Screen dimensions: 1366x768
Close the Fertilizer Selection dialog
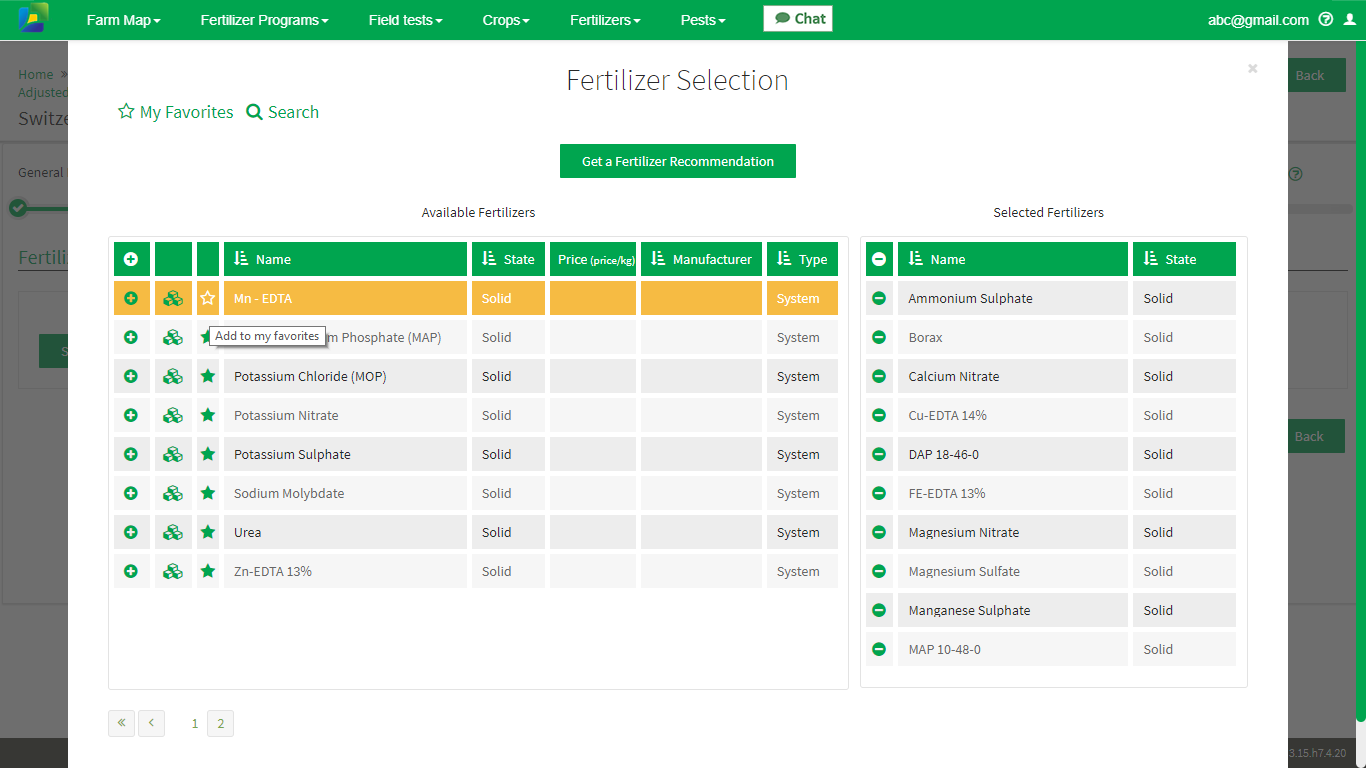tap(1252, 68)
